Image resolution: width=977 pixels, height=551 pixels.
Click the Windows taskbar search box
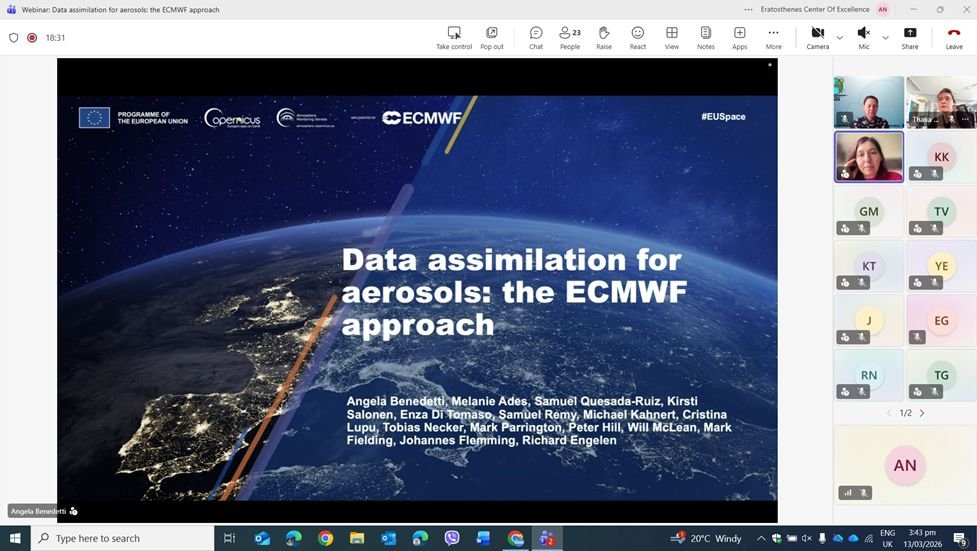pyautogui.click(x=123, y=538)
